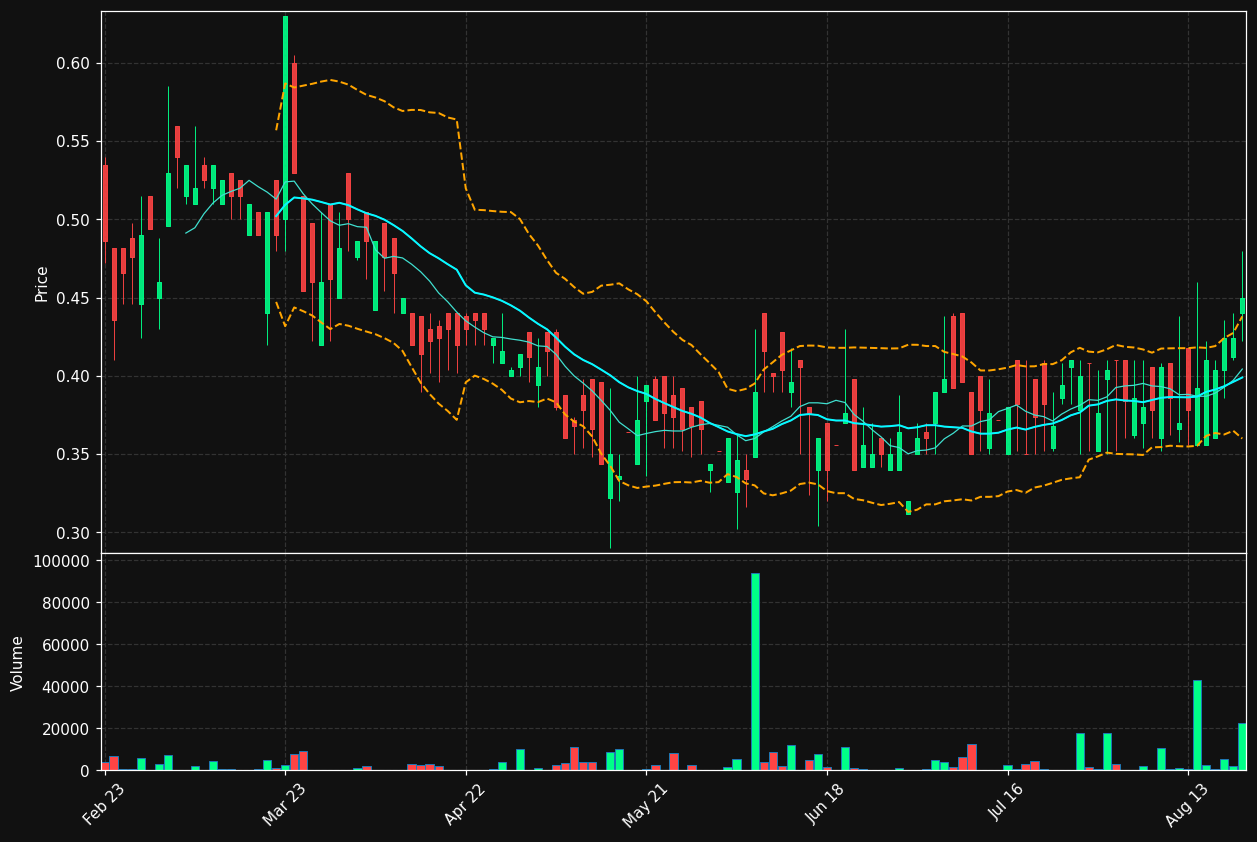Click the May 21 date label

point(646,804)
